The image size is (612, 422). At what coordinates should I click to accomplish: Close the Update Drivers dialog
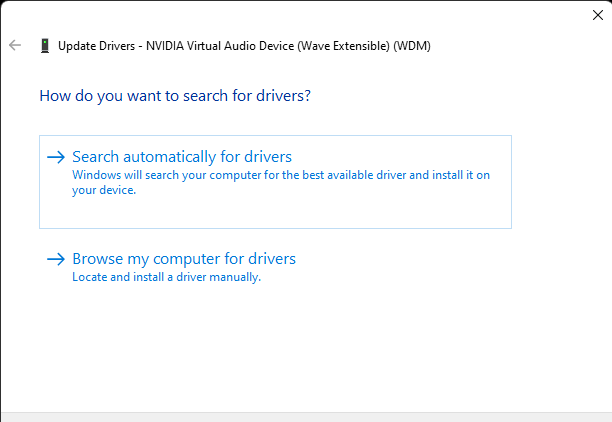click(598, 15)
